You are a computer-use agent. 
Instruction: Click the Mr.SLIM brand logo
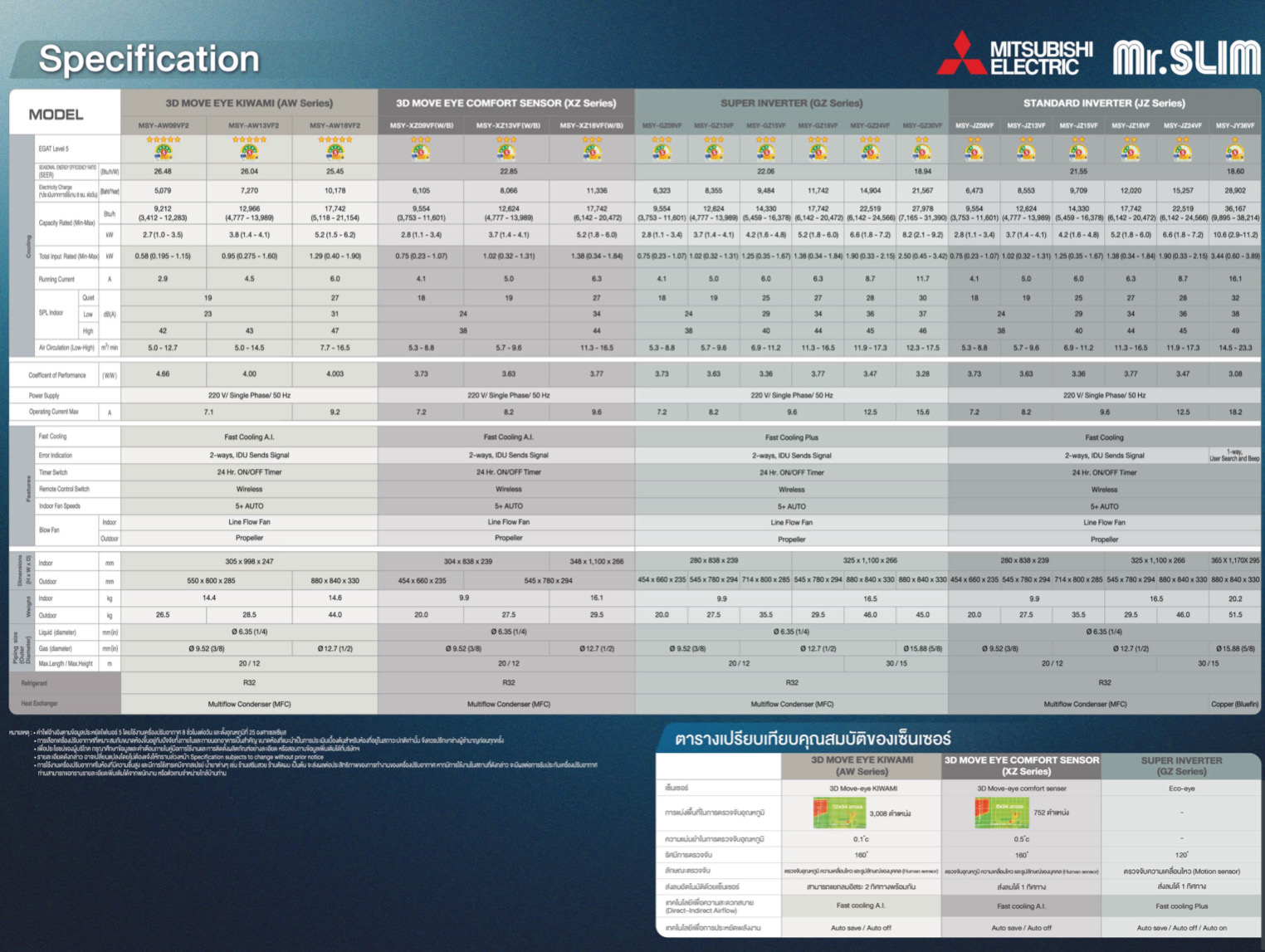coord(1185,57)
